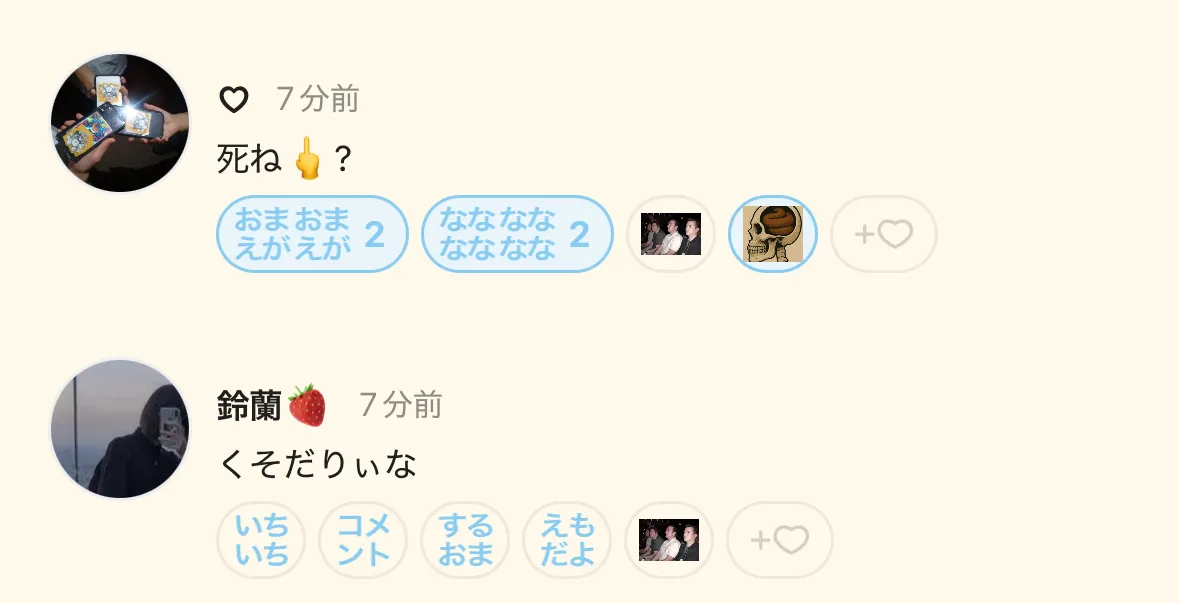Click the strawberry emoji next to 鈴蘭
This screenshot has height=603, width=1179.
tap(307, 405)
